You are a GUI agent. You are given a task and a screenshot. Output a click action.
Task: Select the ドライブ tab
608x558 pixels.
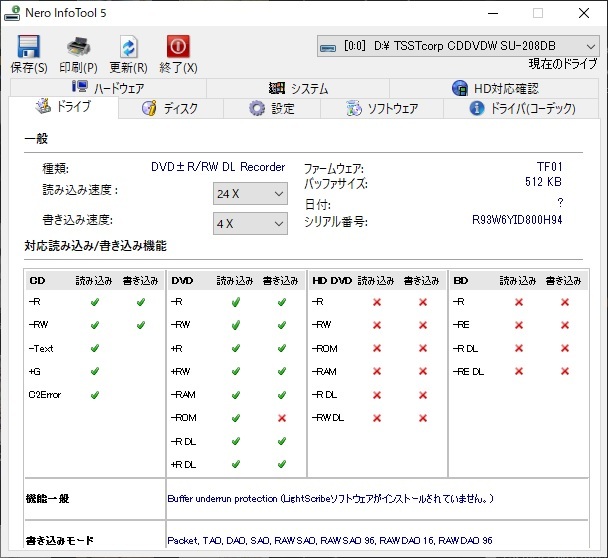[64, 107]
